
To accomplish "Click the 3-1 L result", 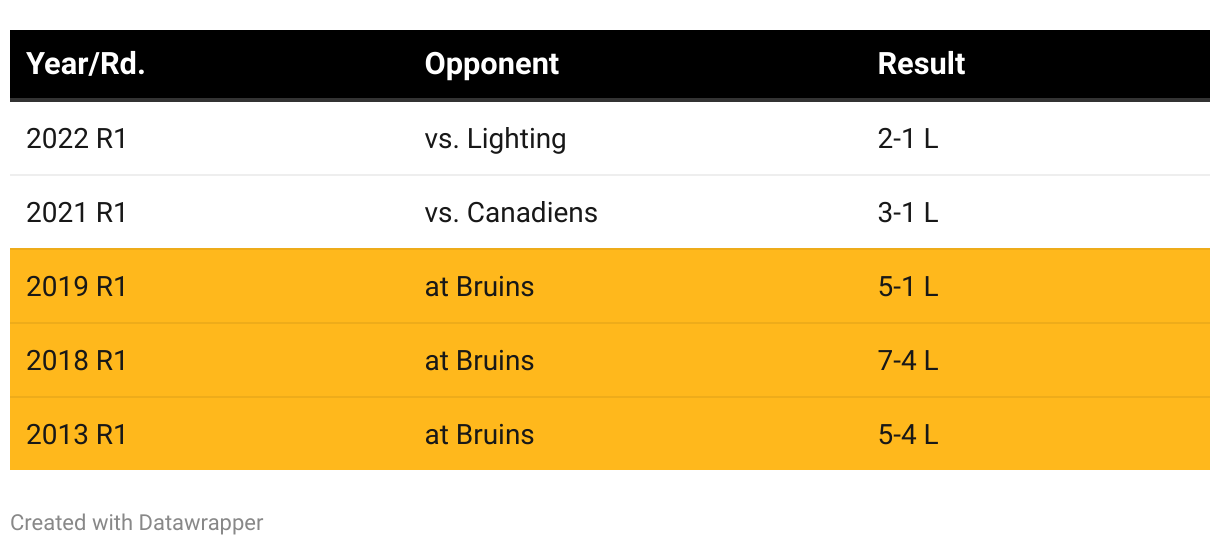I will pos(907,213).
